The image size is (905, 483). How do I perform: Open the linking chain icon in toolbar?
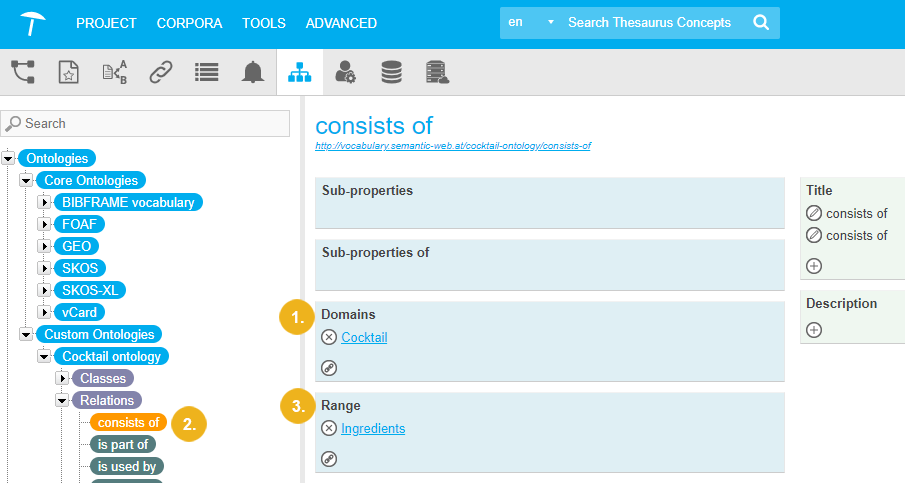click(x=161, y=71)
